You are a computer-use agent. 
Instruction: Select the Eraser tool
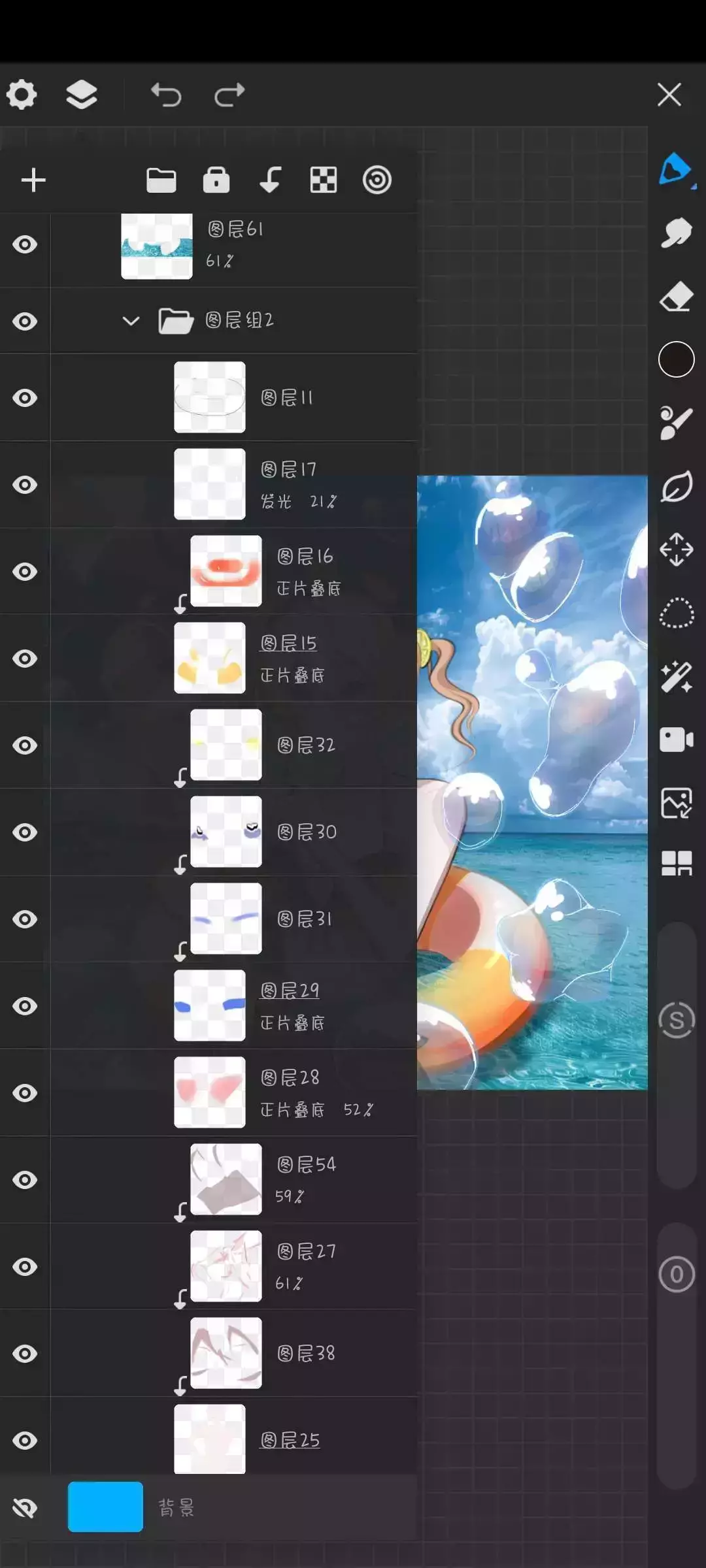(x=676, y=297)
